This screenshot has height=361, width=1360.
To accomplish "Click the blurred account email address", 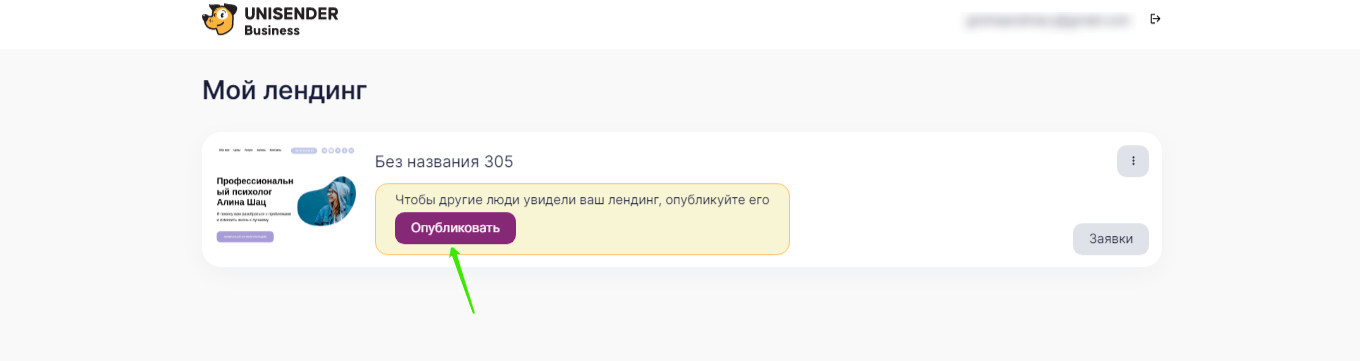I will 1047,19.
